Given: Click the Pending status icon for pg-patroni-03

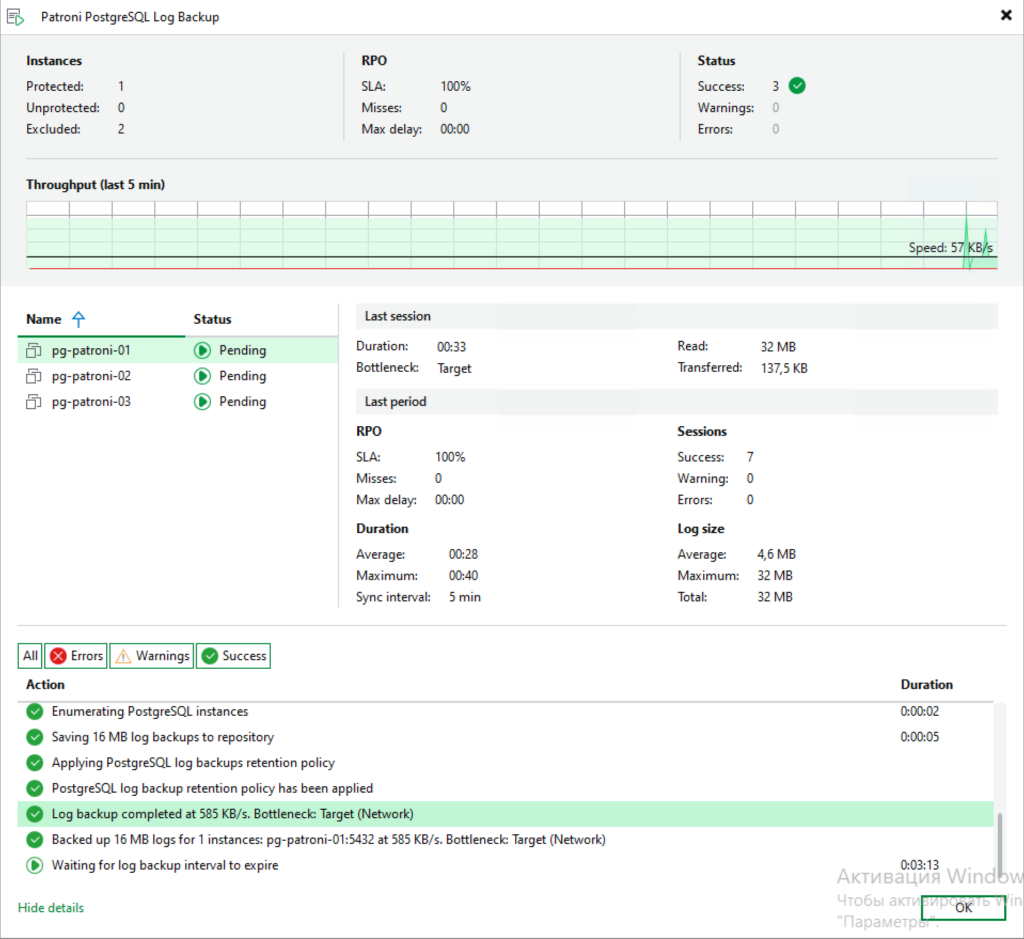Looking at the screenshot, I should coord(202,402).
